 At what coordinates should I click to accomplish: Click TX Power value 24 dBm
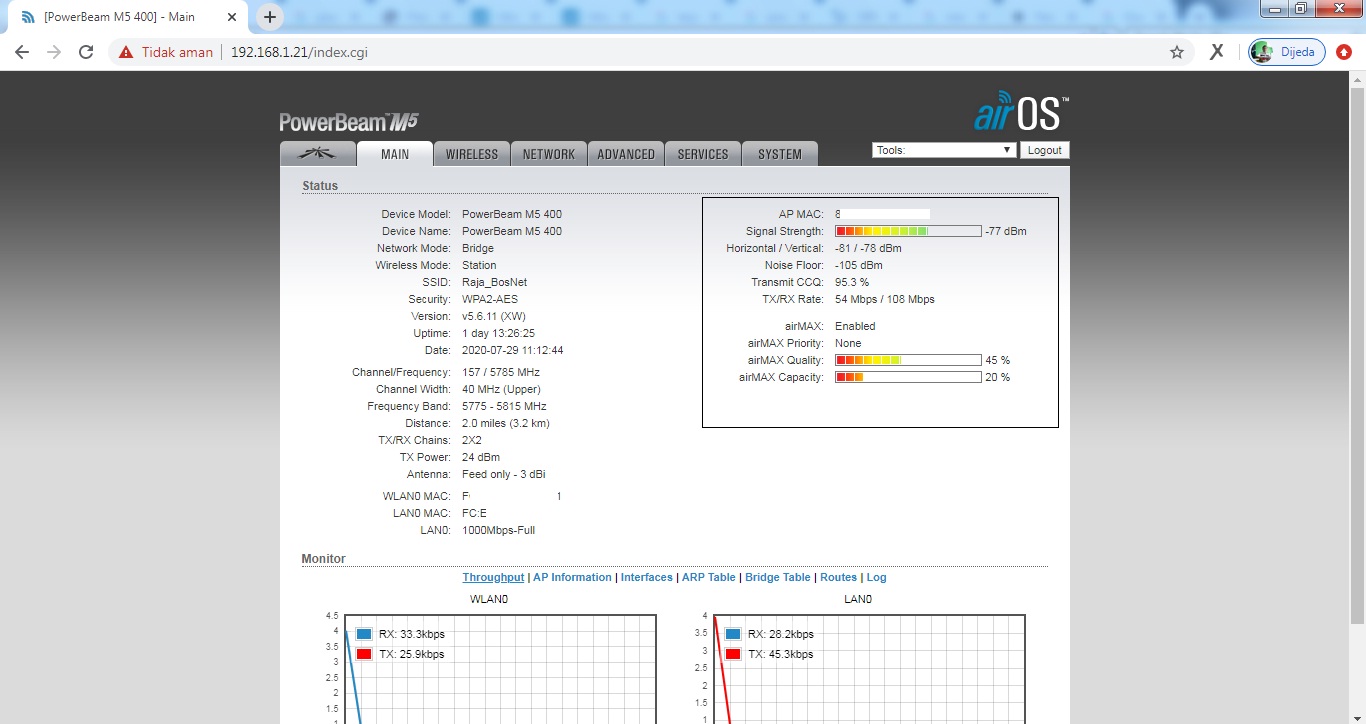[x=481, y=457]
